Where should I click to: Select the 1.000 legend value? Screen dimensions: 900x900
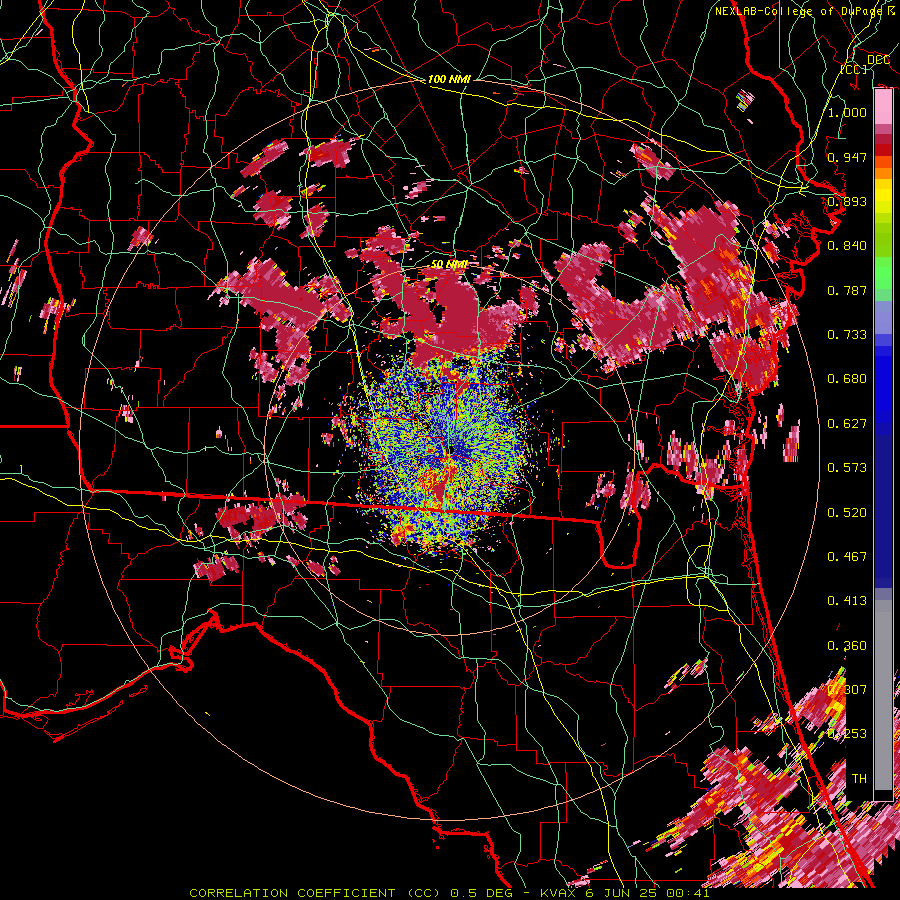[847, 112]
